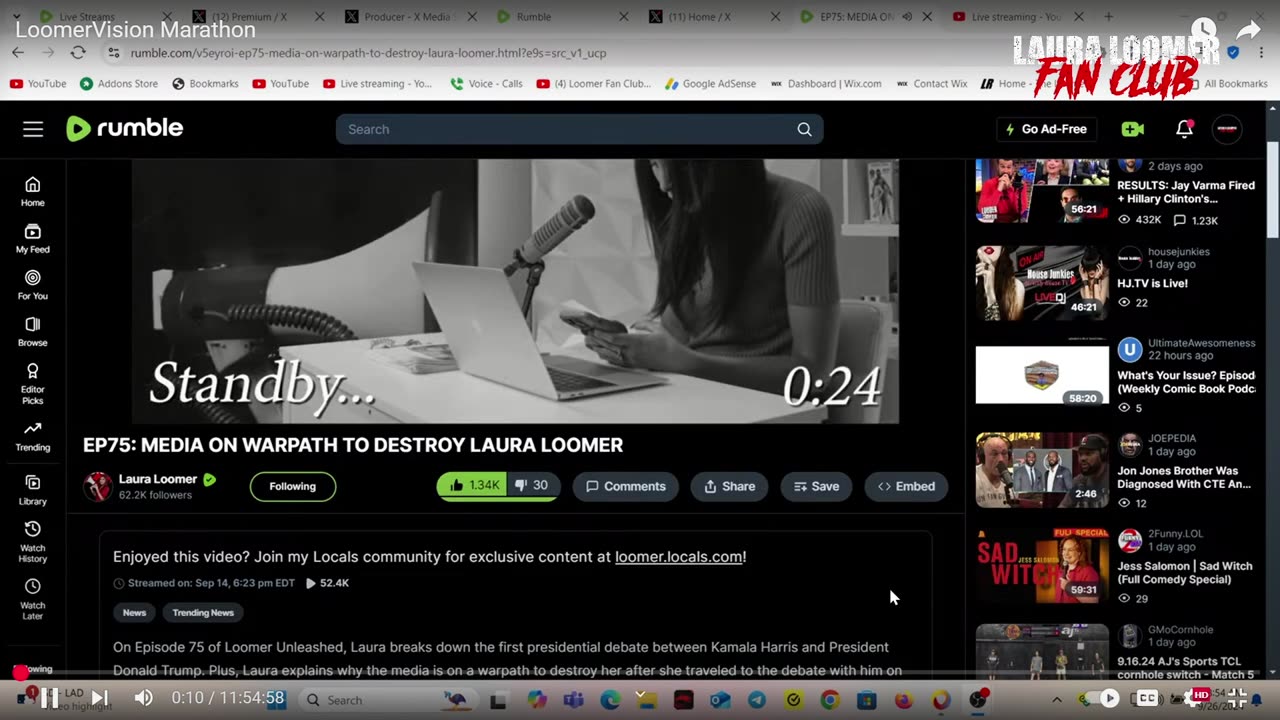Image resolution: width=1280 pixels, height=720 pixels.
Task: Click the browser back arrow
Action: point(18,53)
